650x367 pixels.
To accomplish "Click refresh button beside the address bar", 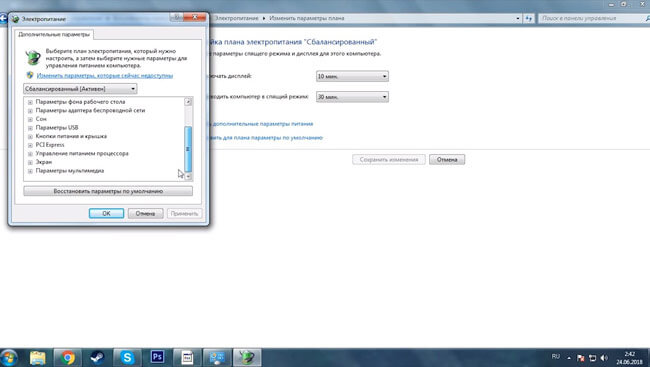I will (x=528, y=18).
